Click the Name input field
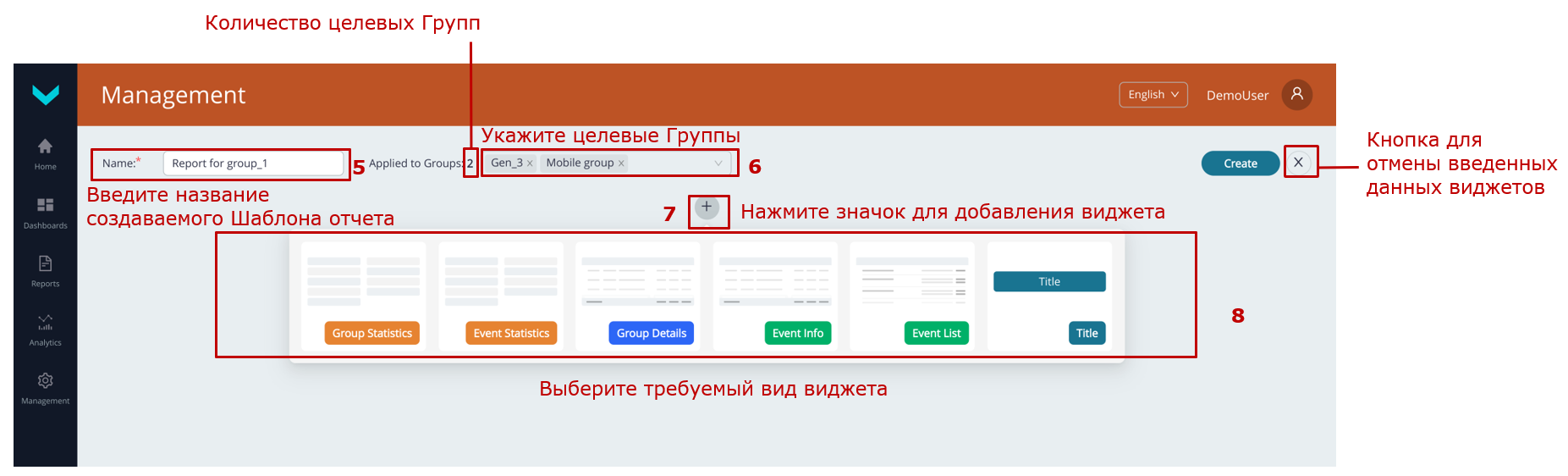The image size is (1568, 476). [x=252, y=163]
